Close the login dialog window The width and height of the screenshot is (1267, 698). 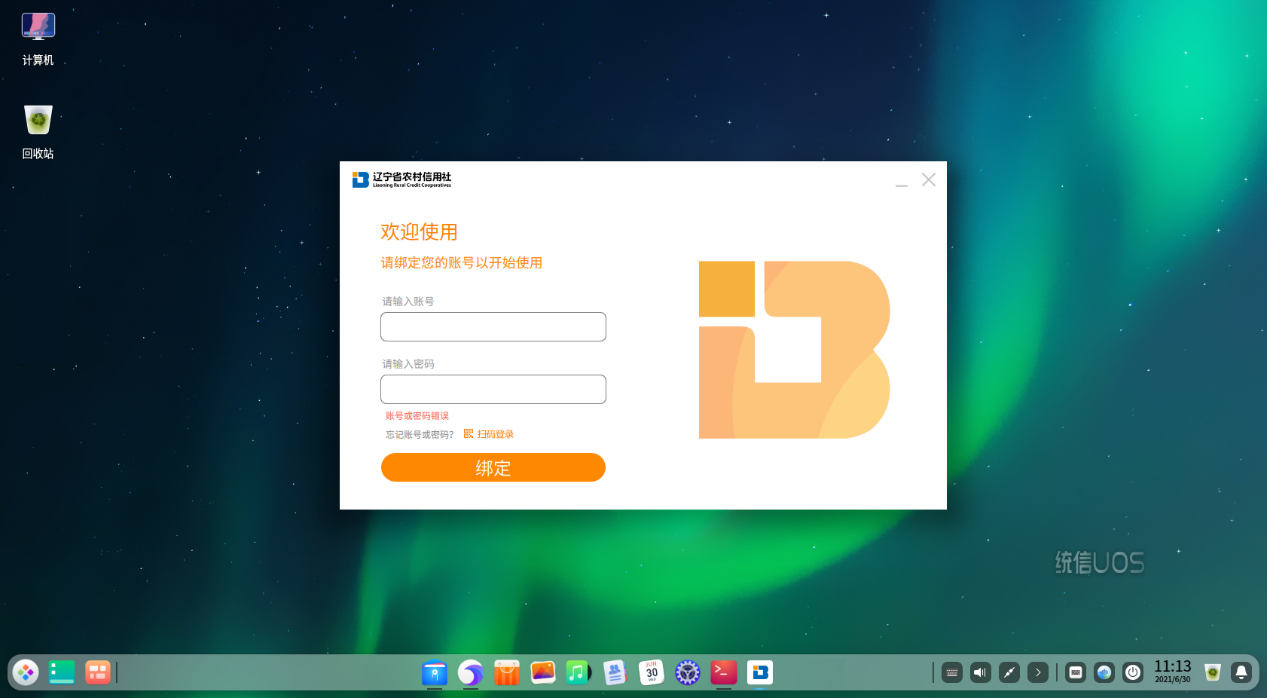(x=929, y=180)
